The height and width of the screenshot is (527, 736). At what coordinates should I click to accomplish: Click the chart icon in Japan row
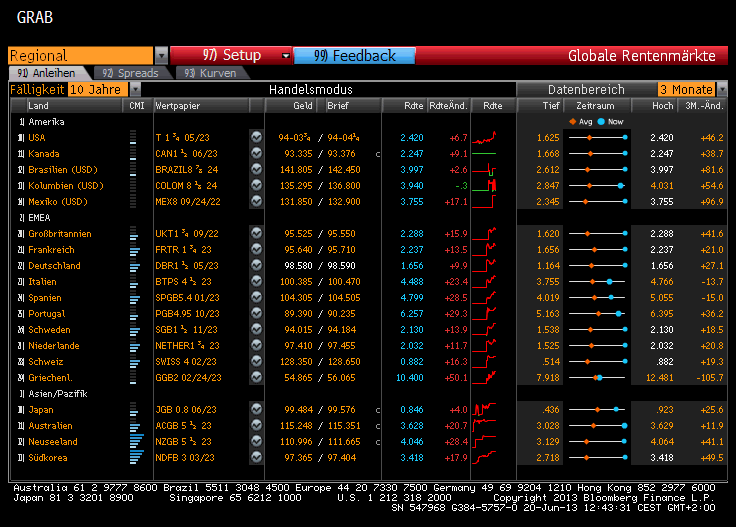click(256, 409)
